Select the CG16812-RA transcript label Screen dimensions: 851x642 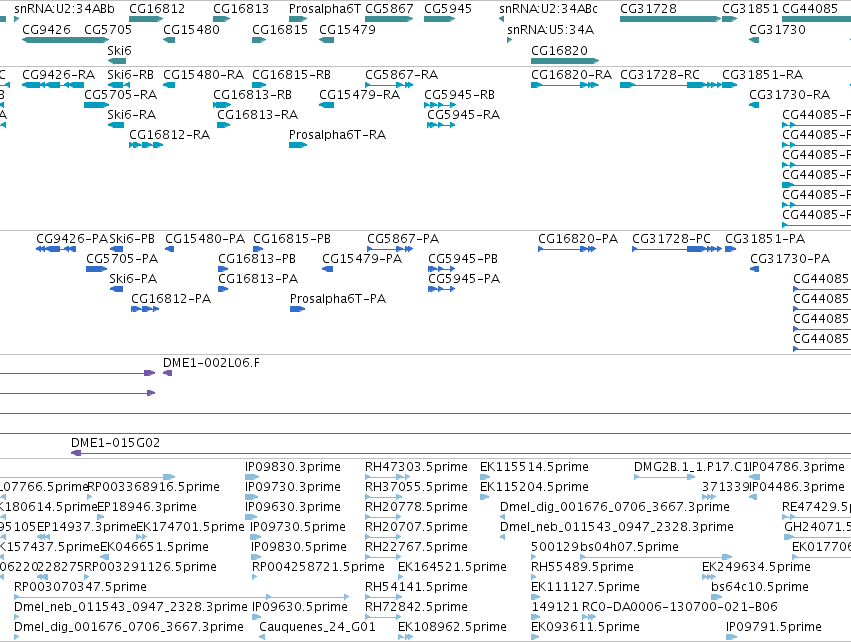click(x=169, y=135)
